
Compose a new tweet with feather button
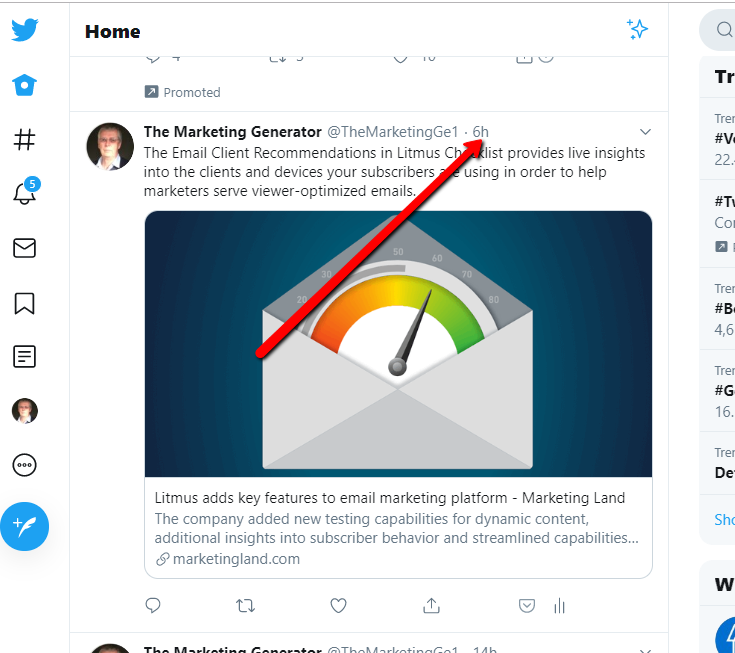tap(24, 526)
